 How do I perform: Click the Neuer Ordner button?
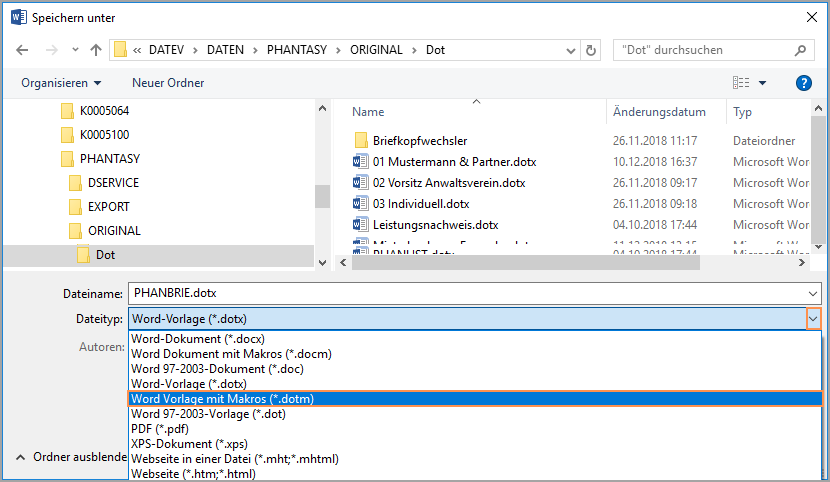(168, 83)
